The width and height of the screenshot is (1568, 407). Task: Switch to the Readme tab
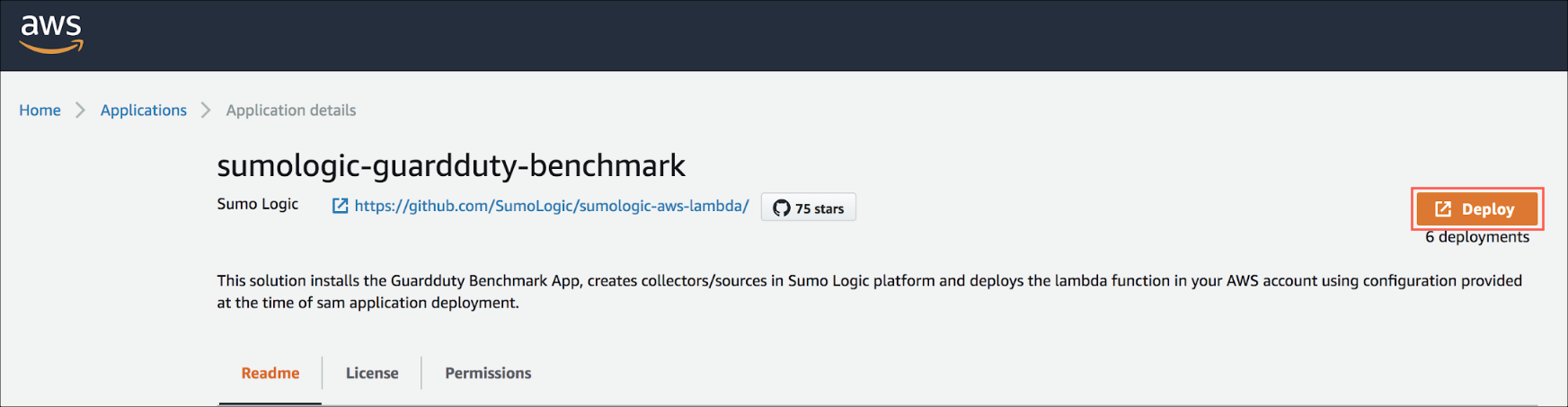tap(270, 373)
